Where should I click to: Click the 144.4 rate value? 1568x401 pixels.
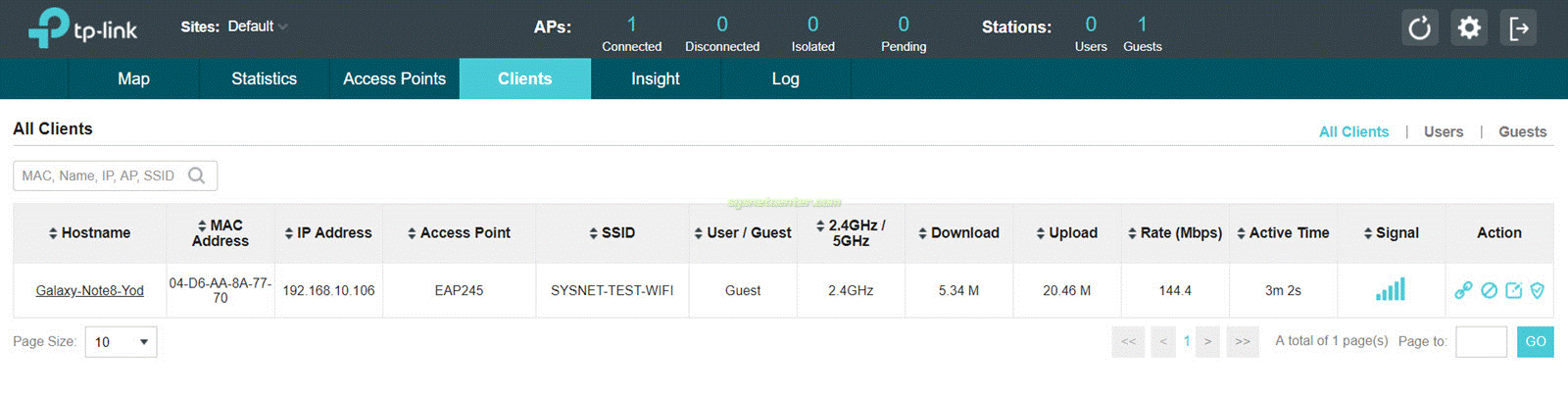coord(1175,290)
